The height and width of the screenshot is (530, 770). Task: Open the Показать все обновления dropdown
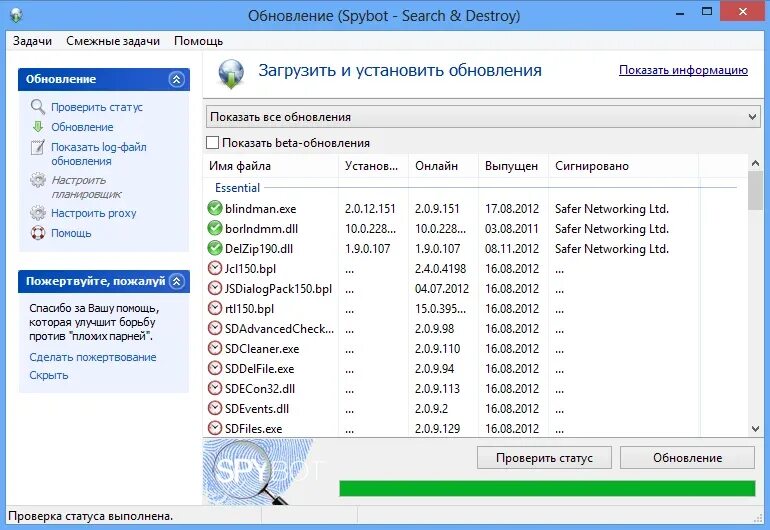[483, 117]
